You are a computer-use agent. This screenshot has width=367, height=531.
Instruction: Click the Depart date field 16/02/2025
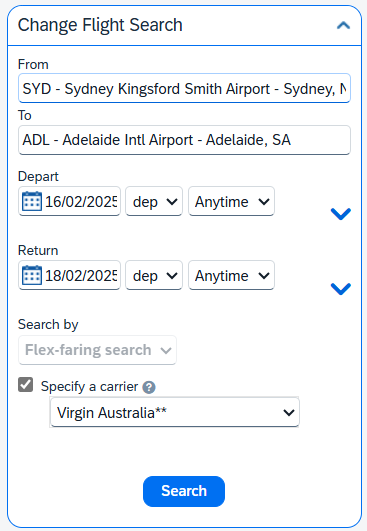[x=69, y=201]
